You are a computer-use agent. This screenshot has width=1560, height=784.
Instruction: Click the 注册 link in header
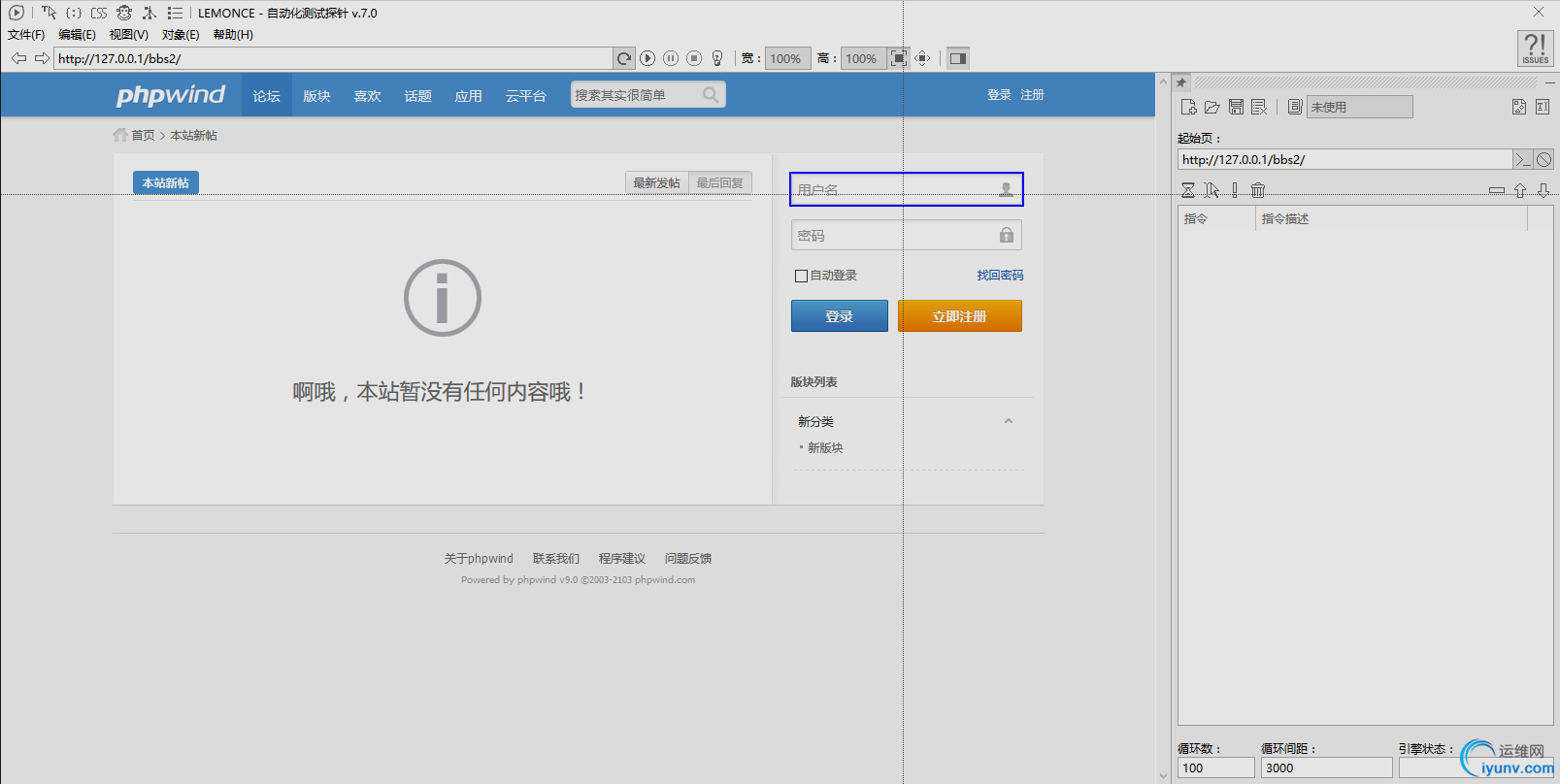pos(1032,95)
